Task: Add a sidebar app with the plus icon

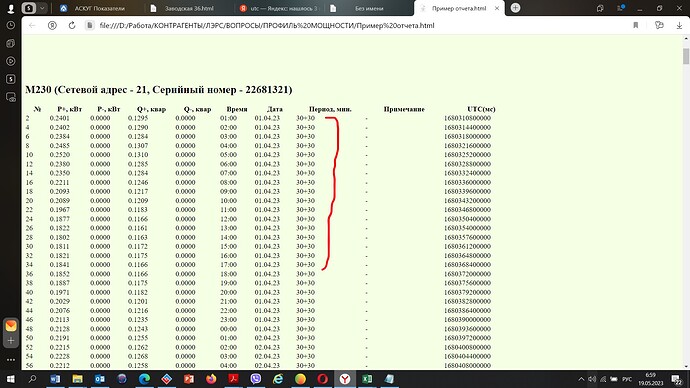Action: pyautogui.click(x=11, y=340)
